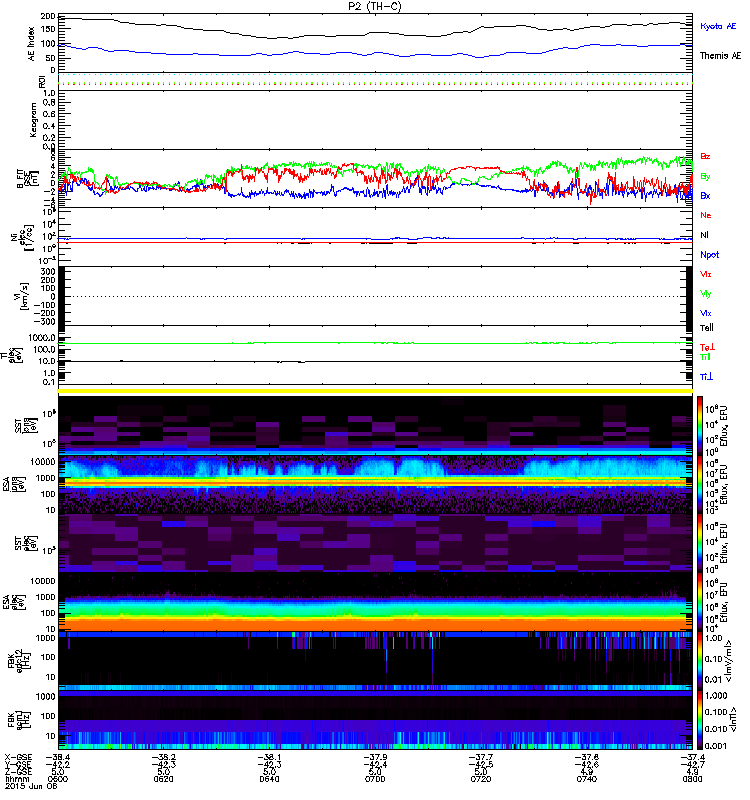Click the Keogram panel axis label
The image size is (750, 800).
33,120
